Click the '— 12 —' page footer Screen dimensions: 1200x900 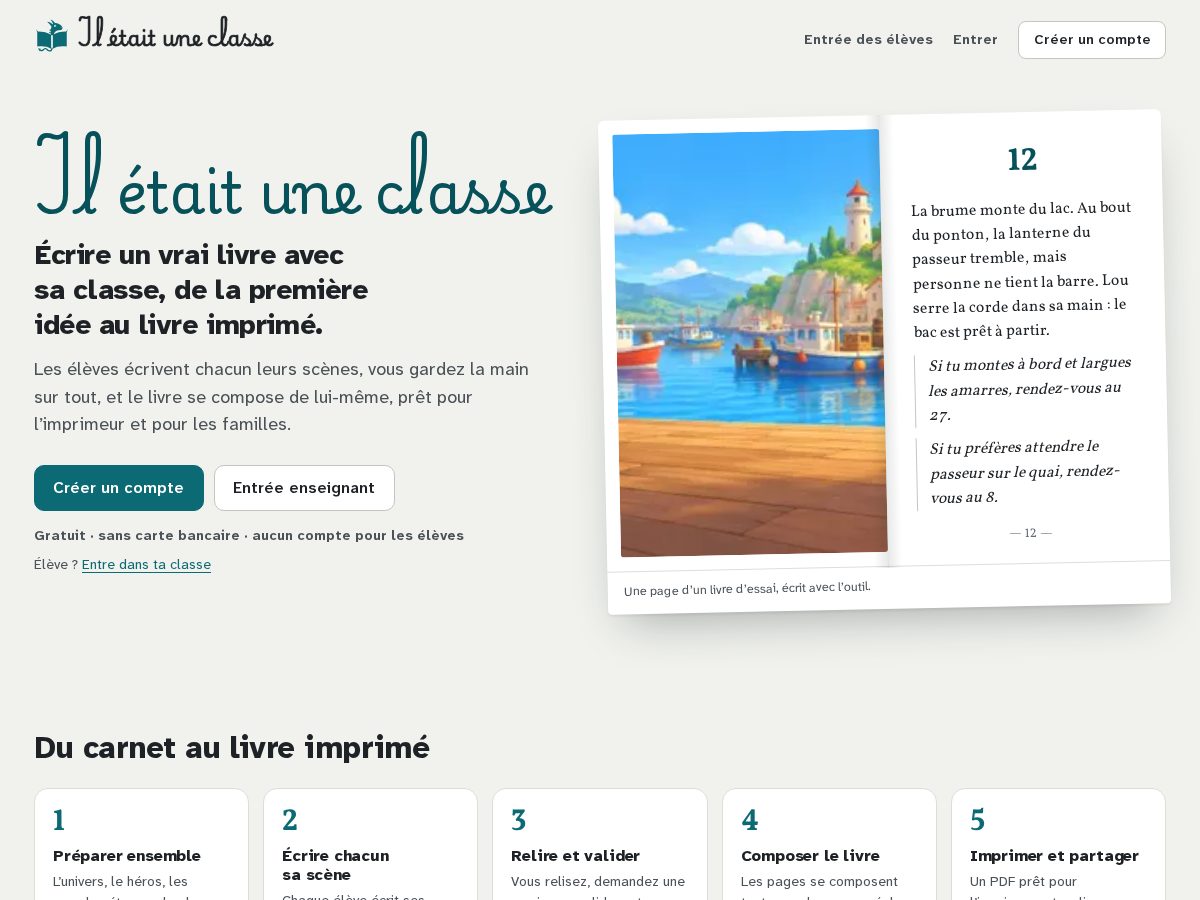pos(1031,533)
